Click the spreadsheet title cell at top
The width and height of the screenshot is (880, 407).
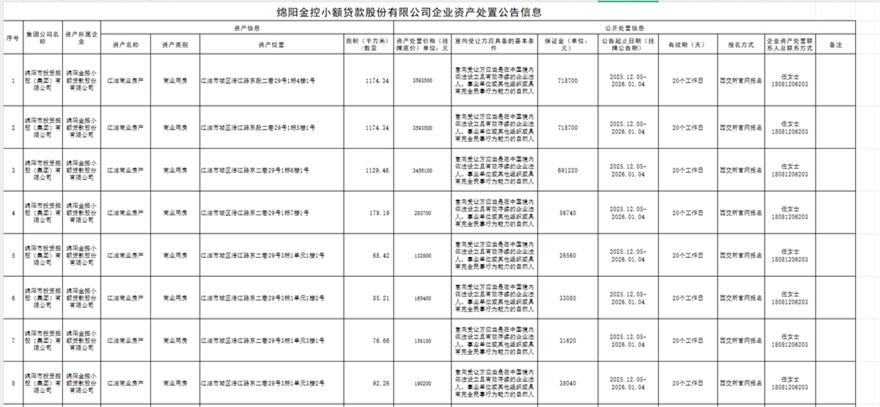point(440,12)
